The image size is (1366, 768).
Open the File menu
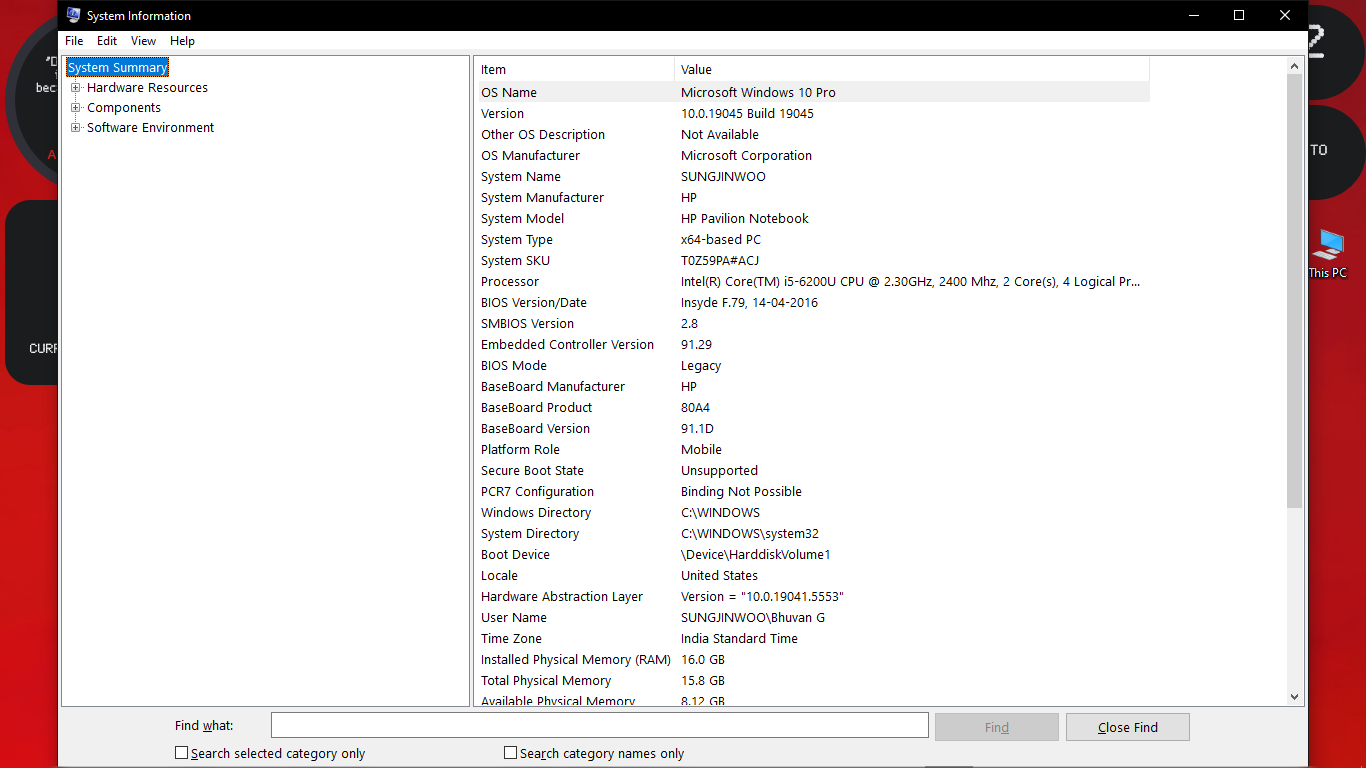click(x=74, y=41)
